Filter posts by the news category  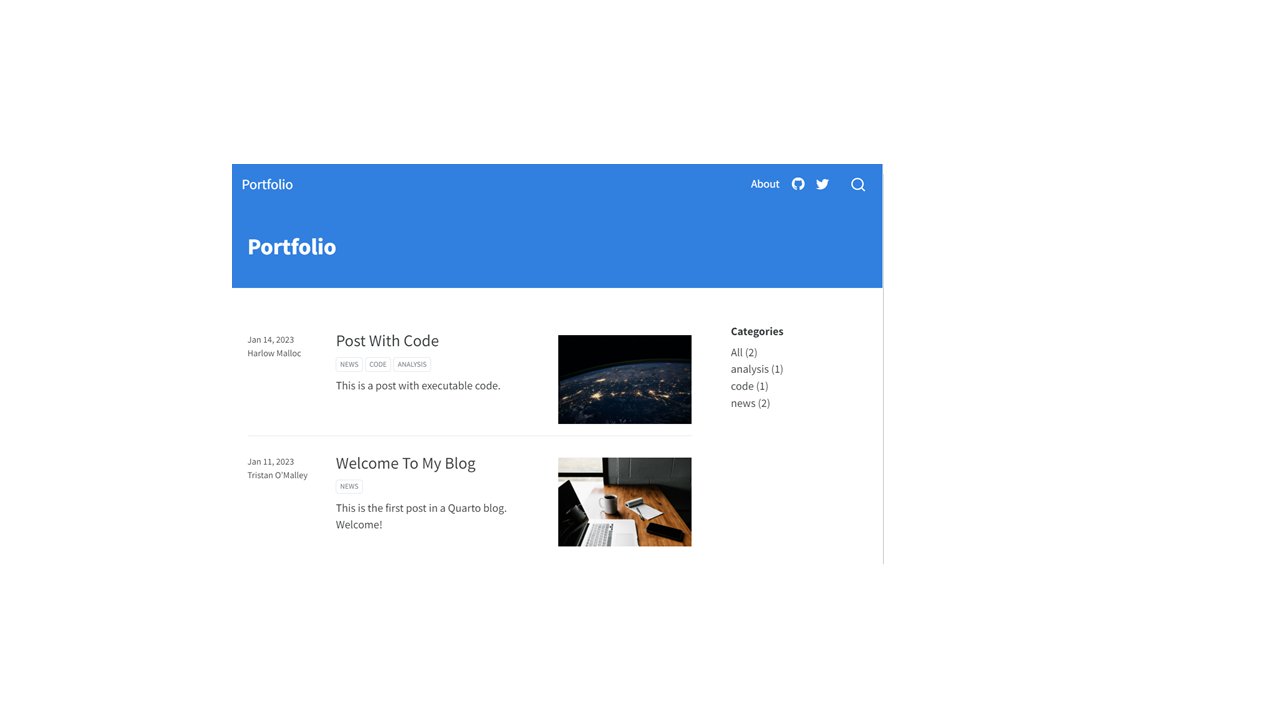750,403
